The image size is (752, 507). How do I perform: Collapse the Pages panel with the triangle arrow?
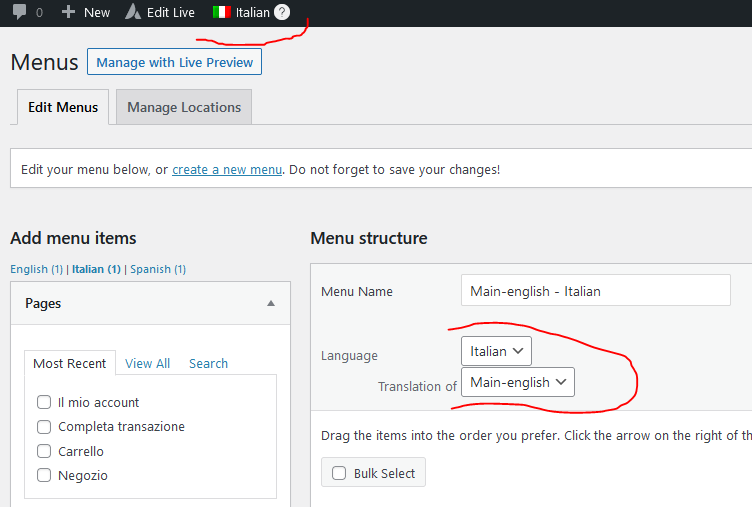271,303
